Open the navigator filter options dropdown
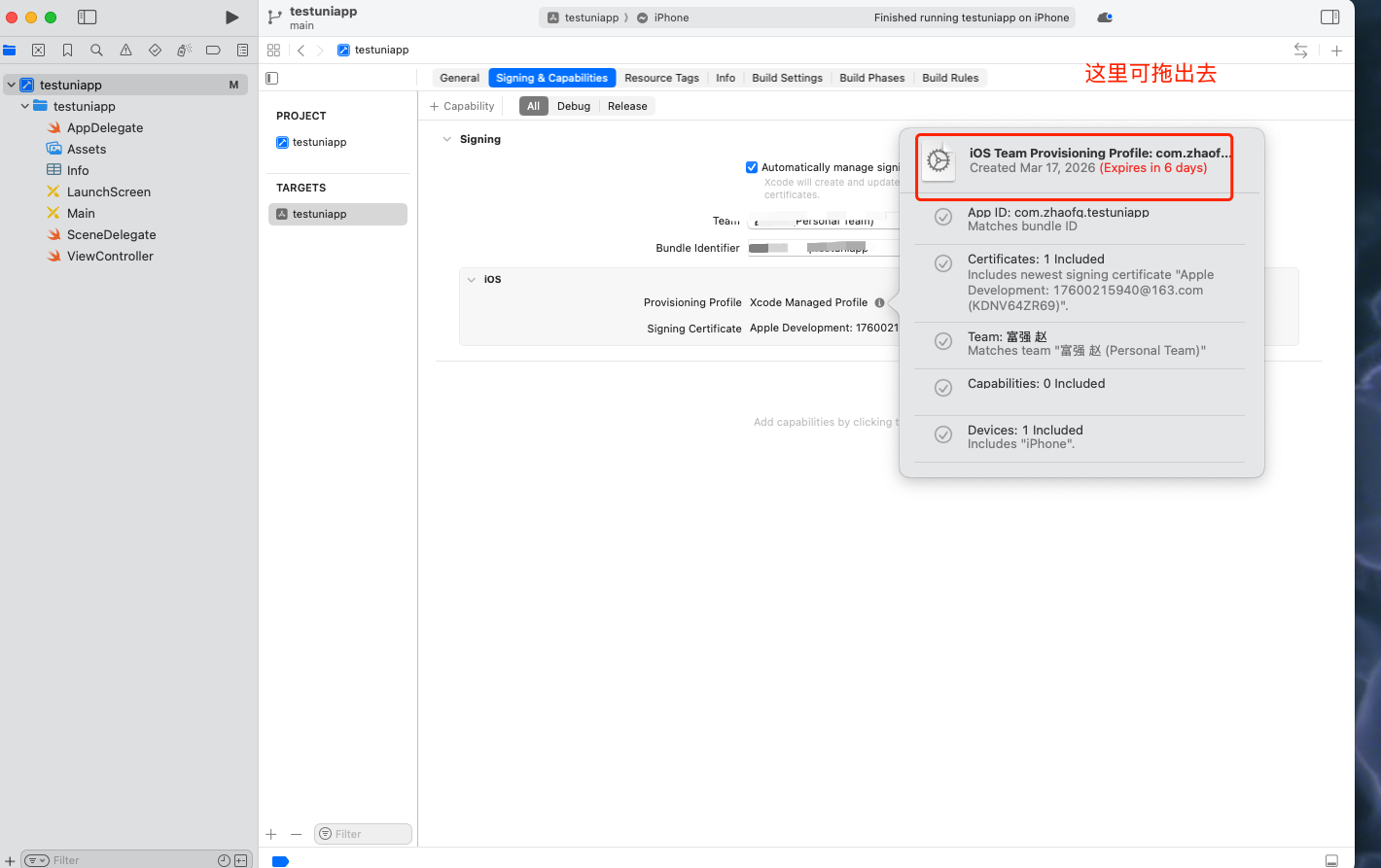This screenshot has width=1381, height=868. (37, 860)
